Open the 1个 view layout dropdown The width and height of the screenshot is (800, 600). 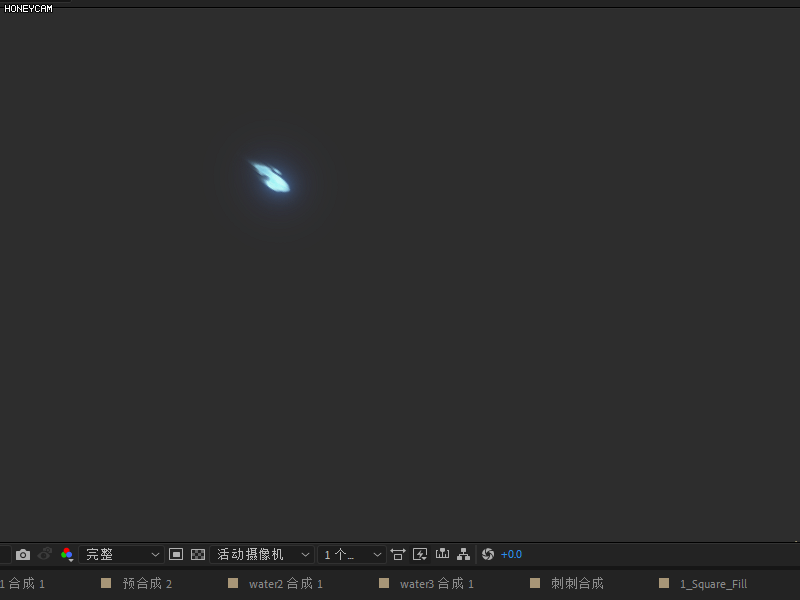tap(351, 555)
